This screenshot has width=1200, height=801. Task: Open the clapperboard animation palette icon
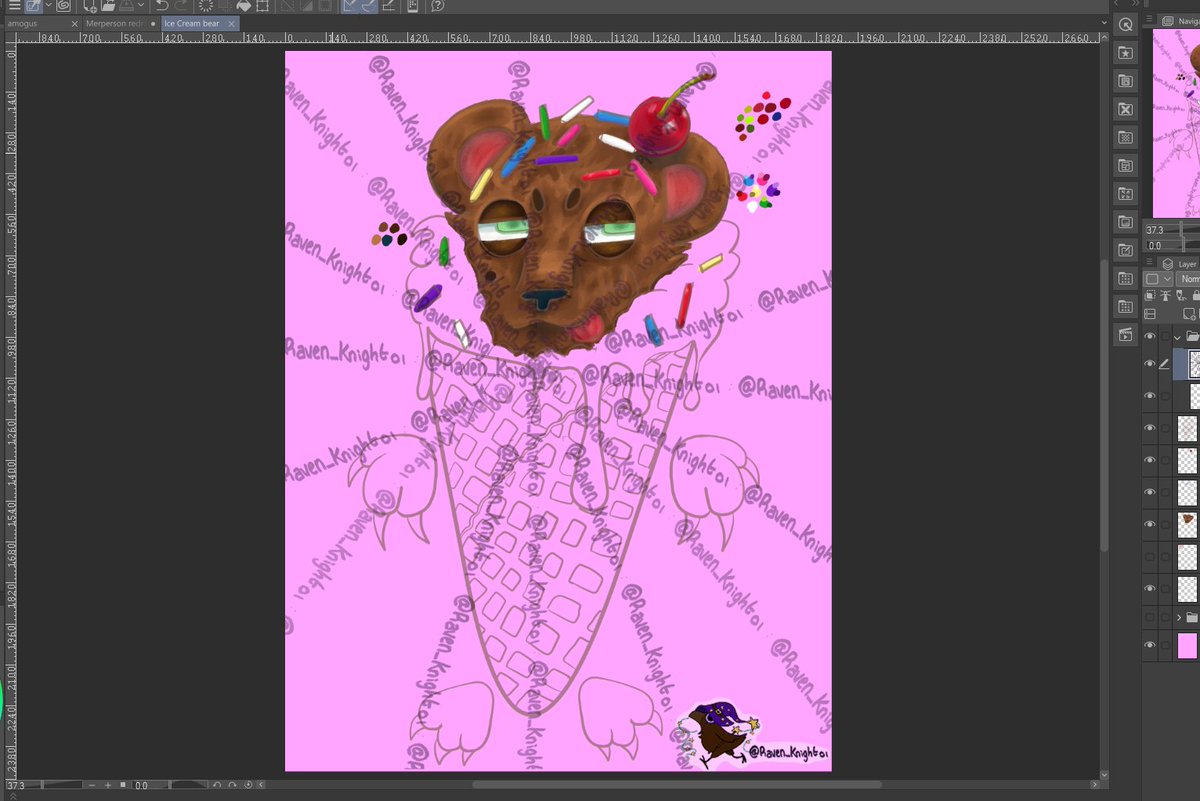tap(1125, 334)
